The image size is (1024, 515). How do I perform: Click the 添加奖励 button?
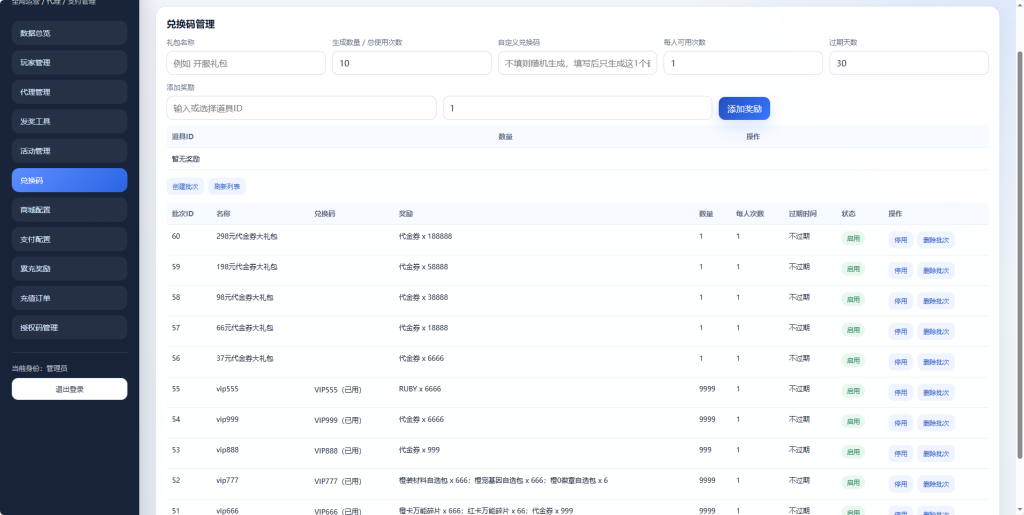(744, 108)
